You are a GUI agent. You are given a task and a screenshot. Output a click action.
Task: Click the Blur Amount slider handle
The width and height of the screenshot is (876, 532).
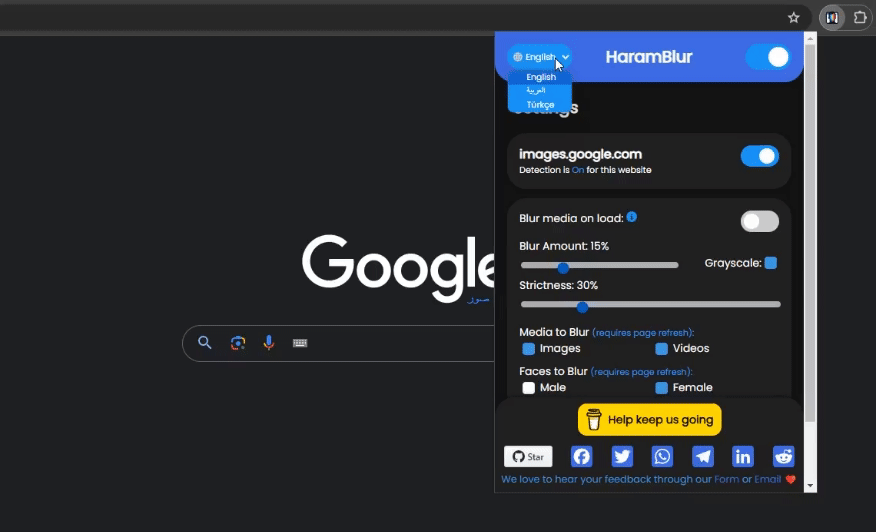point(563,268)
